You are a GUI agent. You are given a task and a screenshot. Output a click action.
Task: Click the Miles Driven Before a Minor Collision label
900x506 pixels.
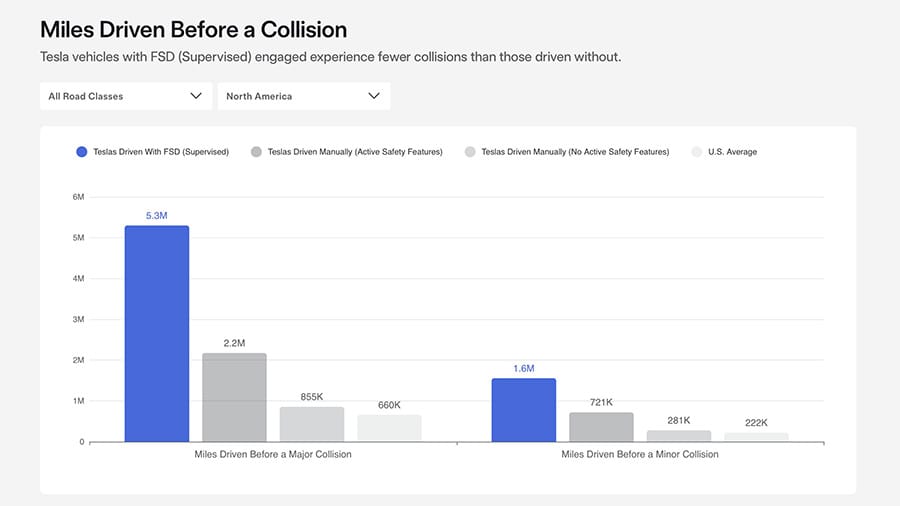coord(640,454)
